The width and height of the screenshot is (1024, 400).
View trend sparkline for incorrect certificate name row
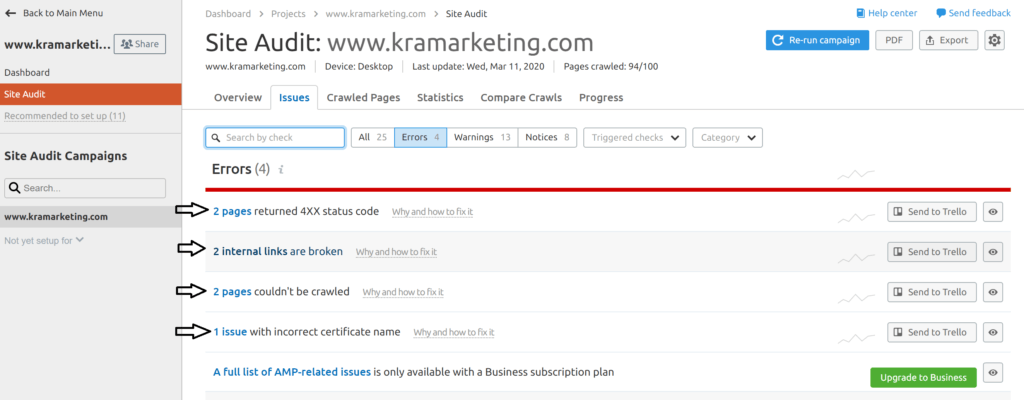856,338
